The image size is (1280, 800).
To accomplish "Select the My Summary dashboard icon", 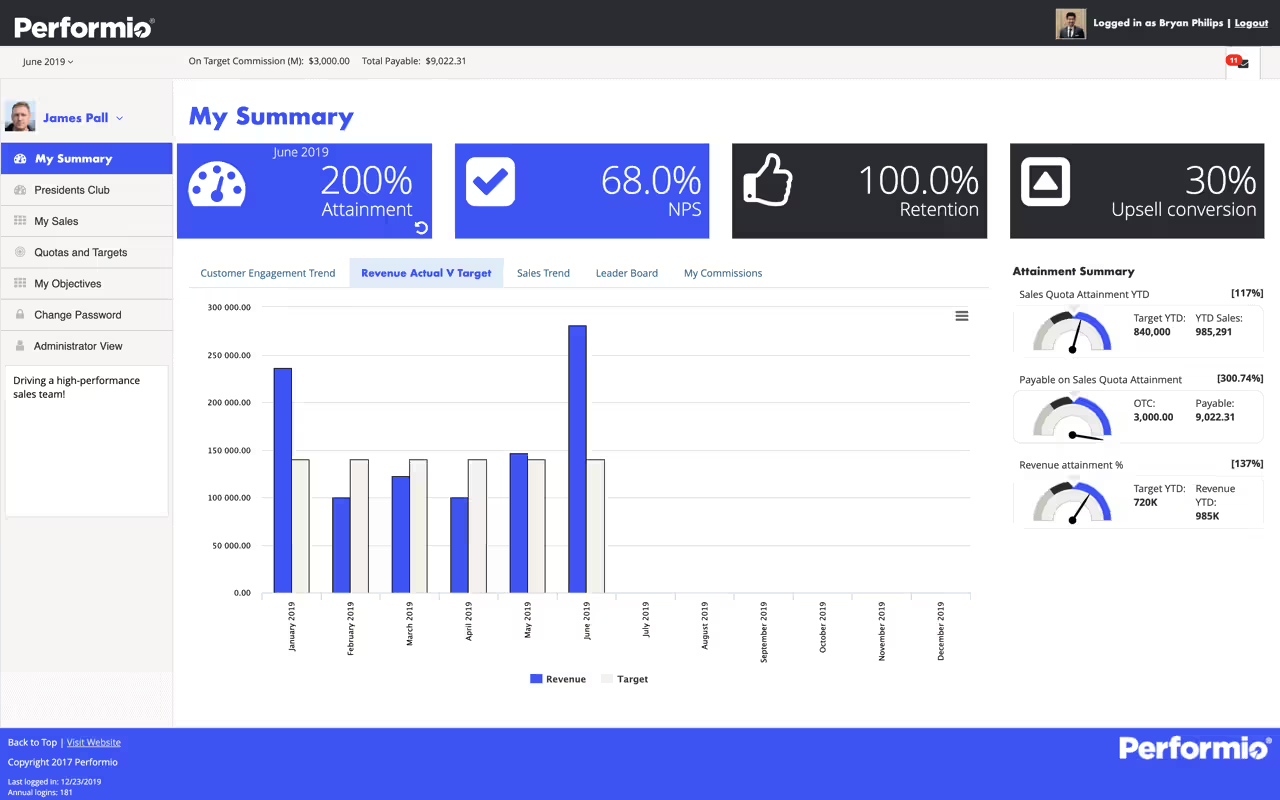I will 22,158.
